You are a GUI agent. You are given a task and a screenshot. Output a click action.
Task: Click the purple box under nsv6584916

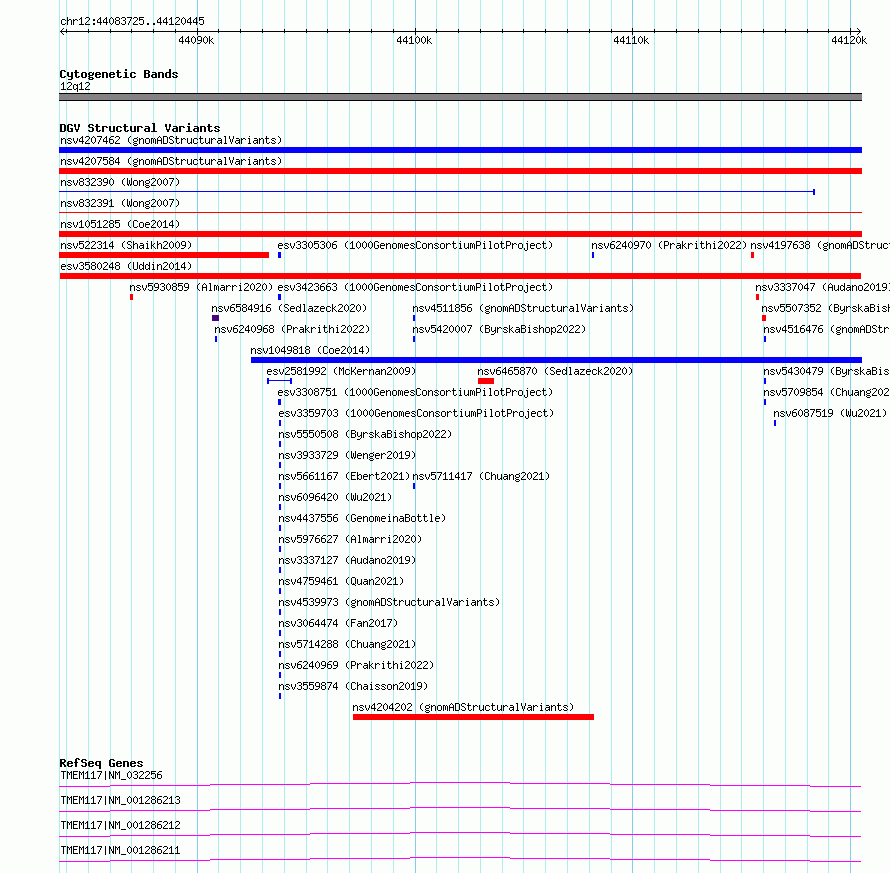pyautogui.click(x=215, y=318)
